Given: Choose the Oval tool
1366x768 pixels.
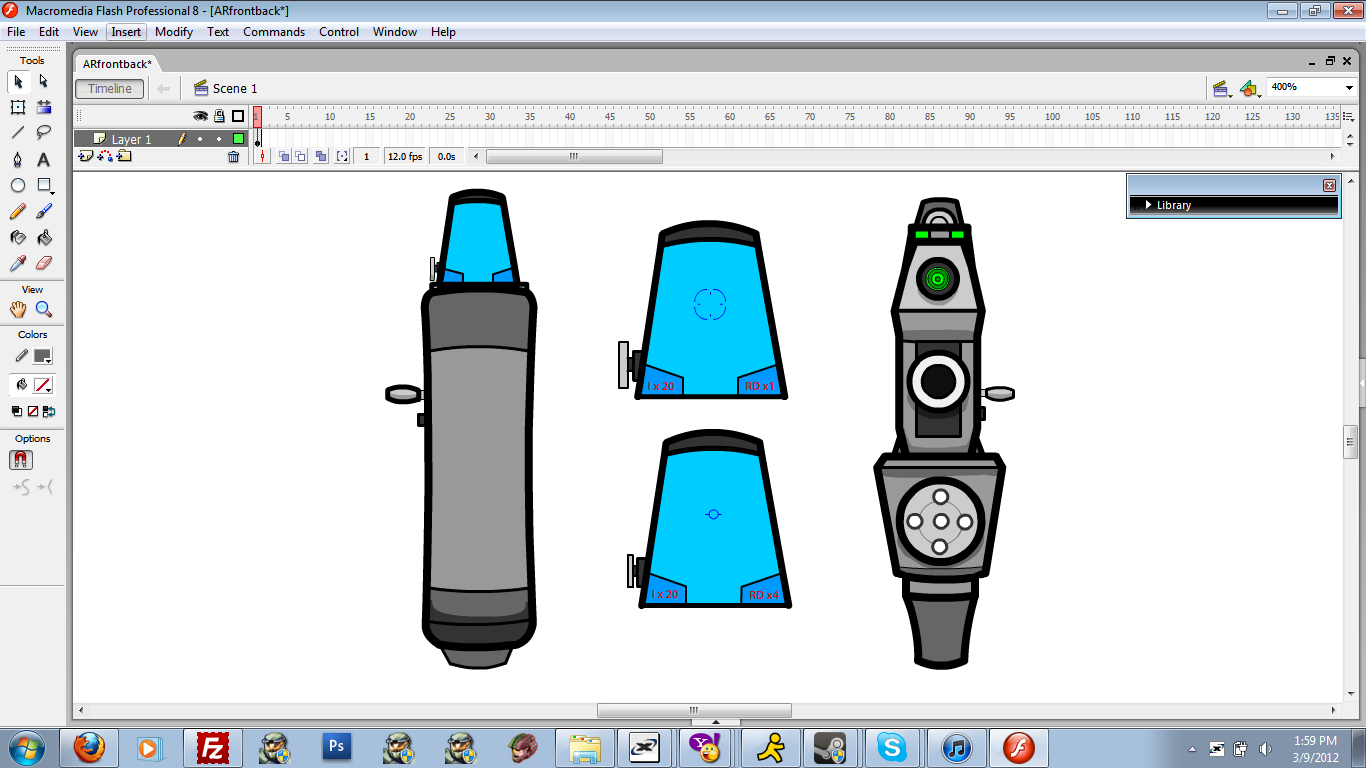Looking at the screenshot, I should pos(18,186).
